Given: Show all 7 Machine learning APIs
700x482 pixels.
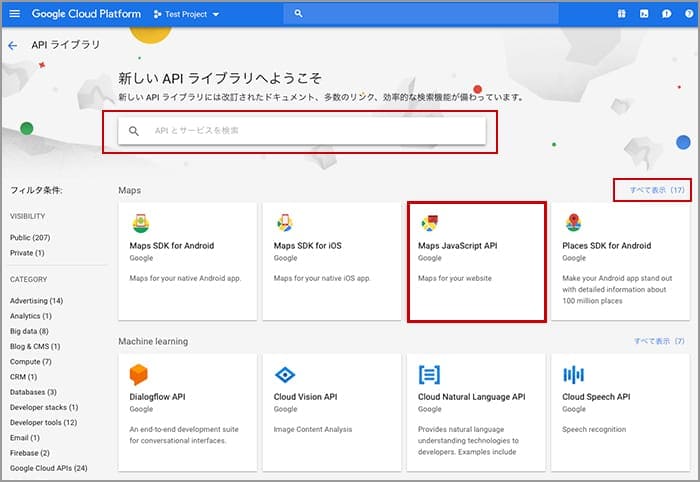Looking at the screenshot, I should coord(659,341).
